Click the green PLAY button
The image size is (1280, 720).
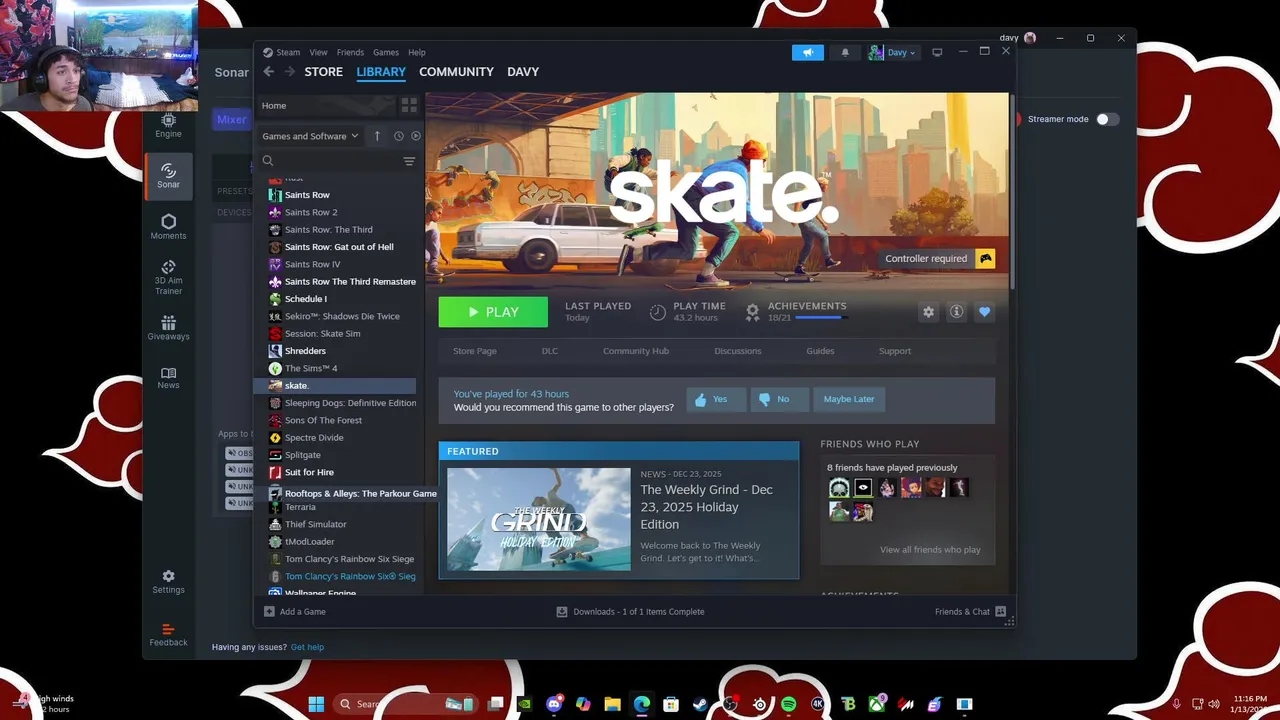tap(493, 312)
